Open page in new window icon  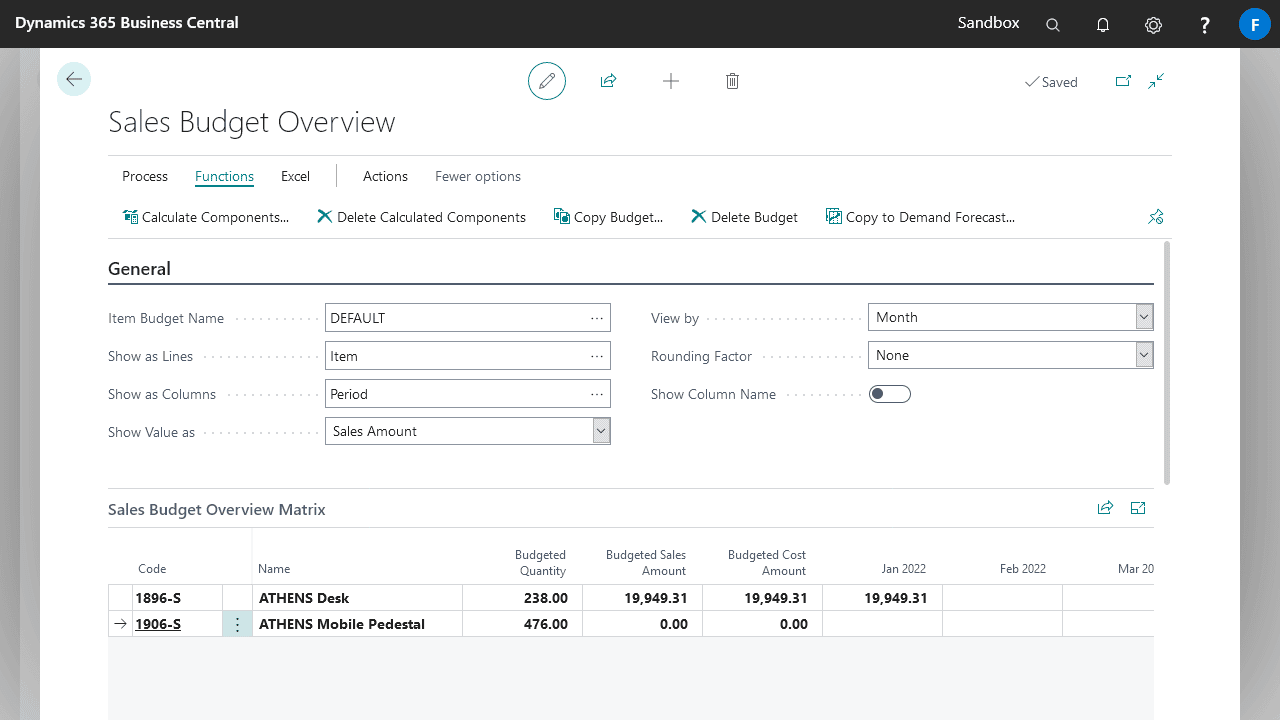coord(1123,81)
